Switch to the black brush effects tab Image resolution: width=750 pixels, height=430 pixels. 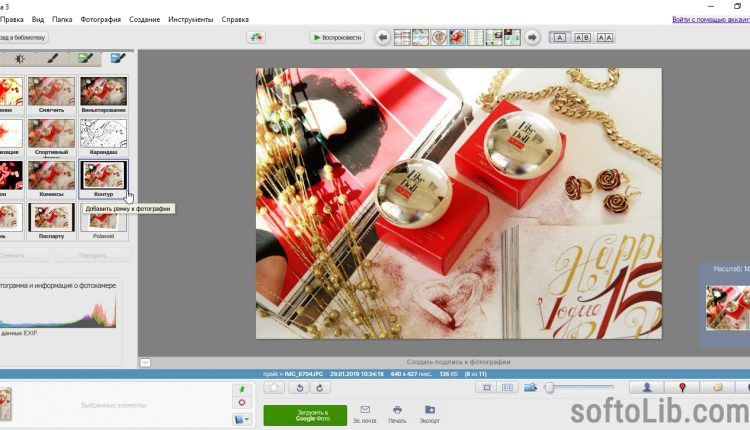point(53,59)
